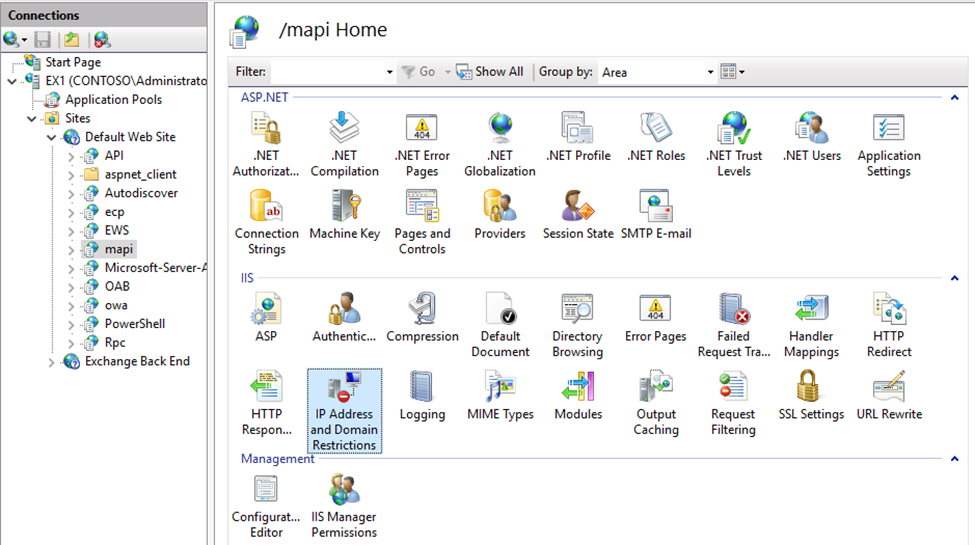
Task: Open Logging feature
Action: pyautogui.click(x=422, y=396)
